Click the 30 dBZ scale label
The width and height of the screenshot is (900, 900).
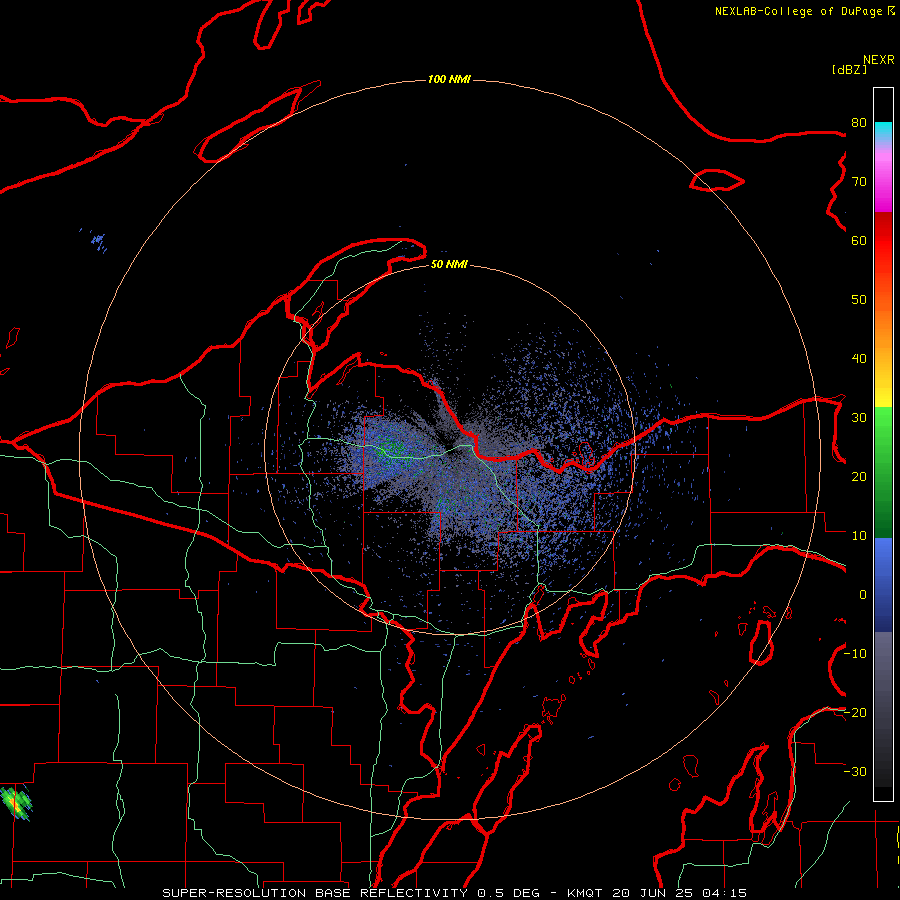(x=859, y=418)
